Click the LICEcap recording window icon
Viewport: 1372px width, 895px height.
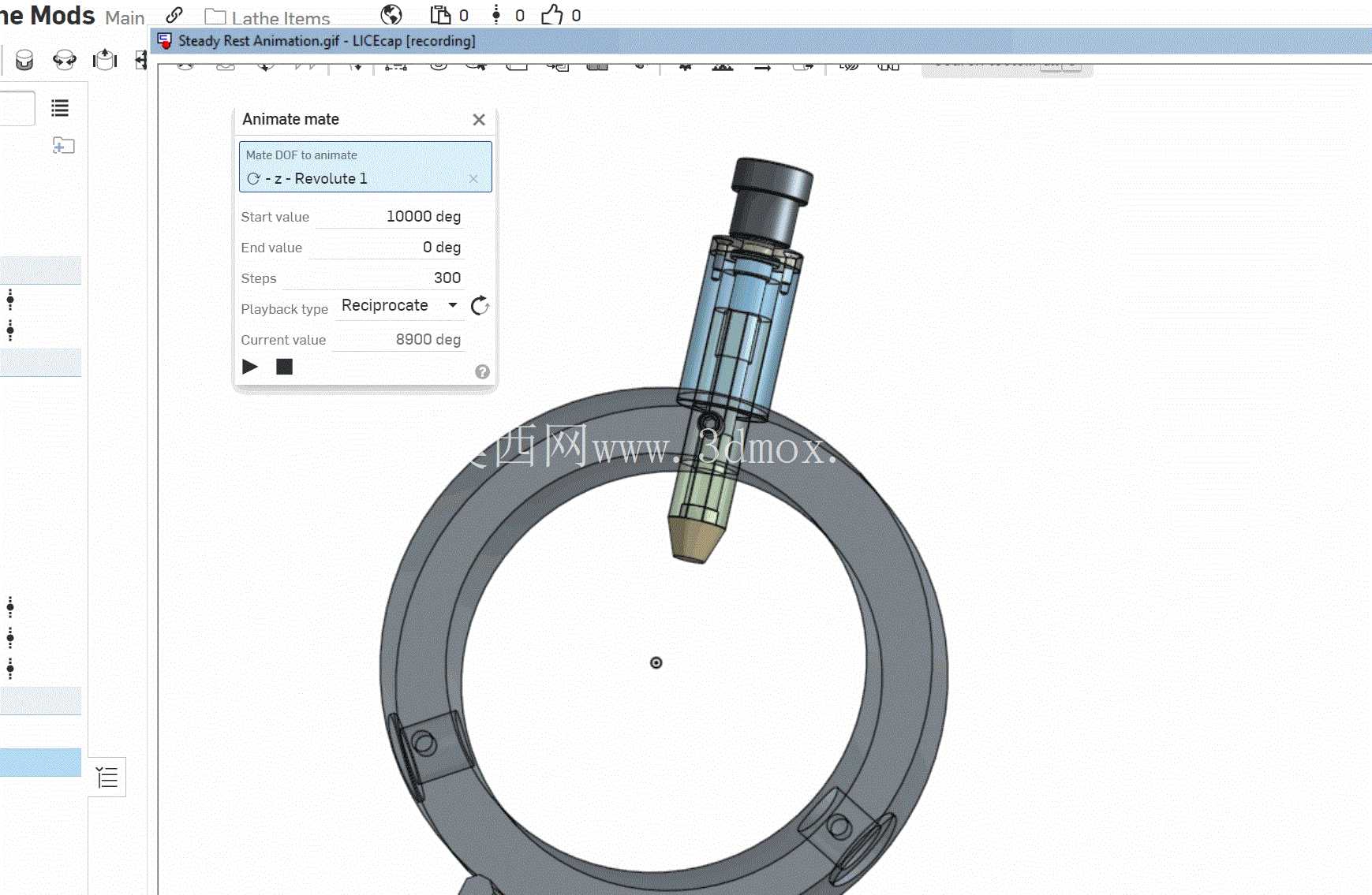pos(164,41)
